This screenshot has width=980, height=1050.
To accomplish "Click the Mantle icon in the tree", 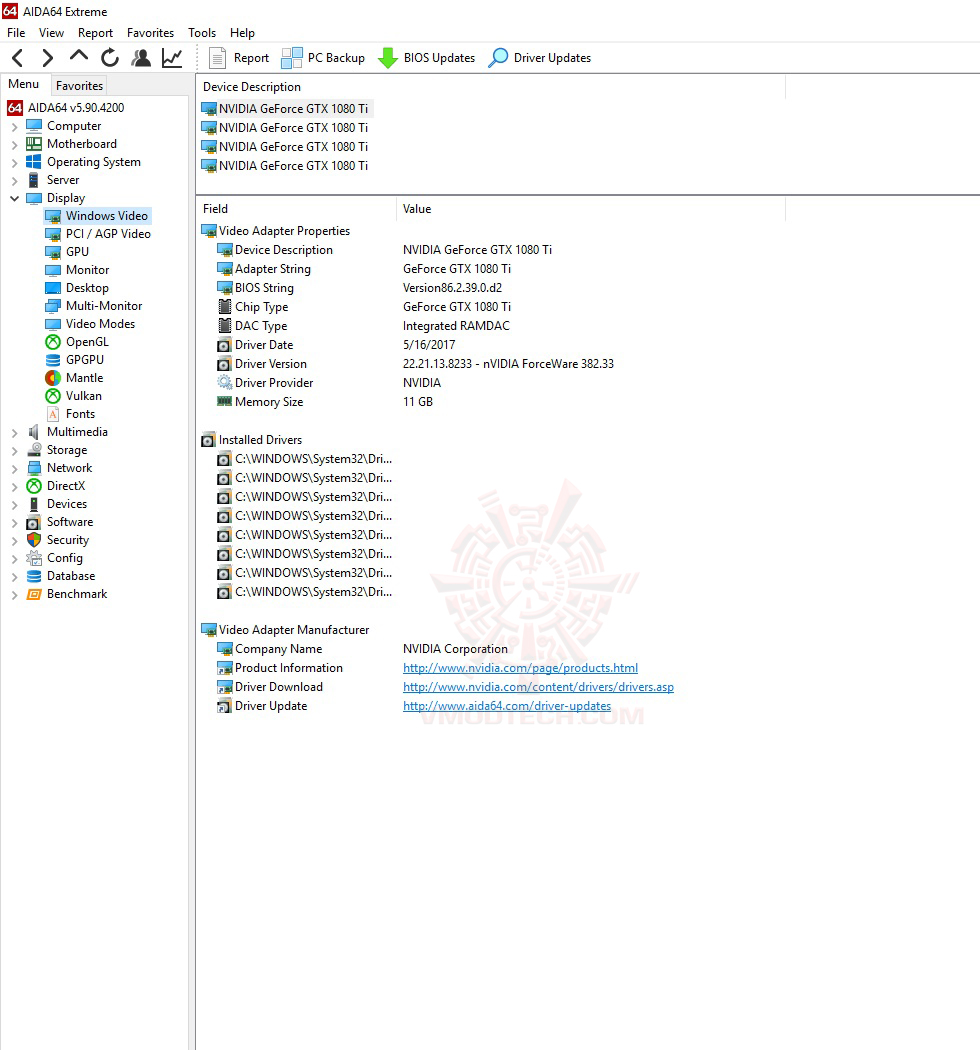I will (53, 378).
